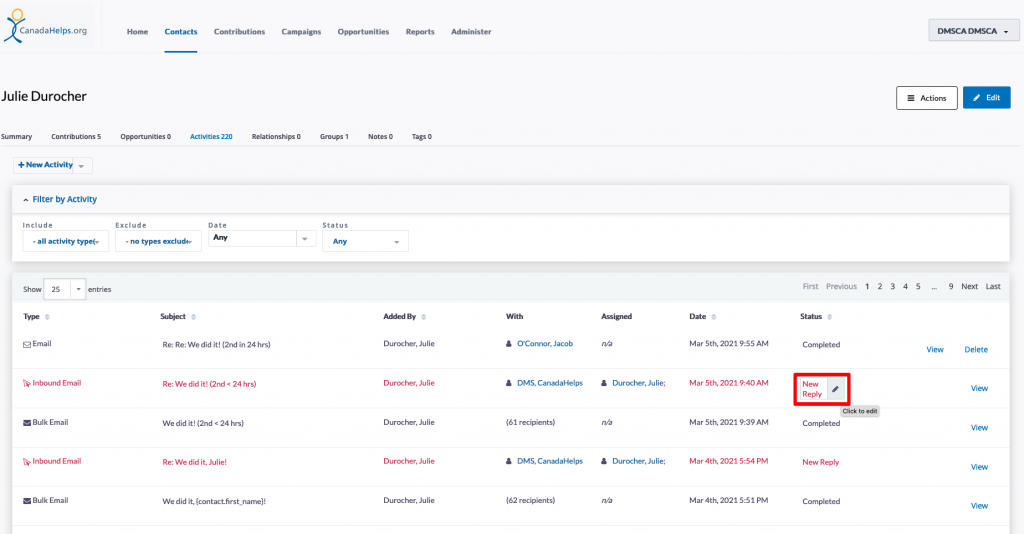Switch to the Activities 220 tab
1024x534 pixels.
pyautogui.click(x=211, y=136)
